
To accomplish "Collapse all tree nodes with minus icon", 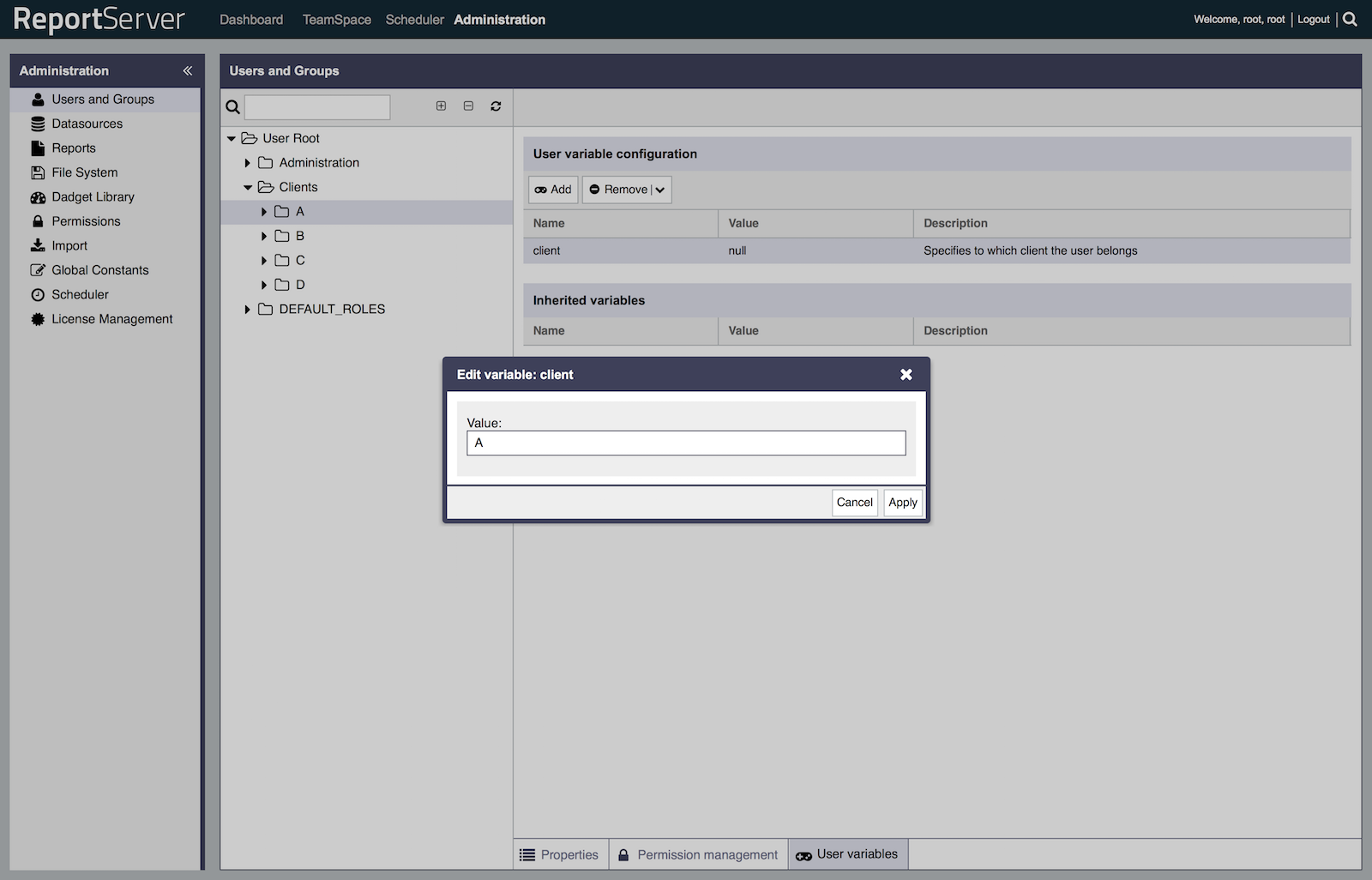I will click(x=468, y=105).
